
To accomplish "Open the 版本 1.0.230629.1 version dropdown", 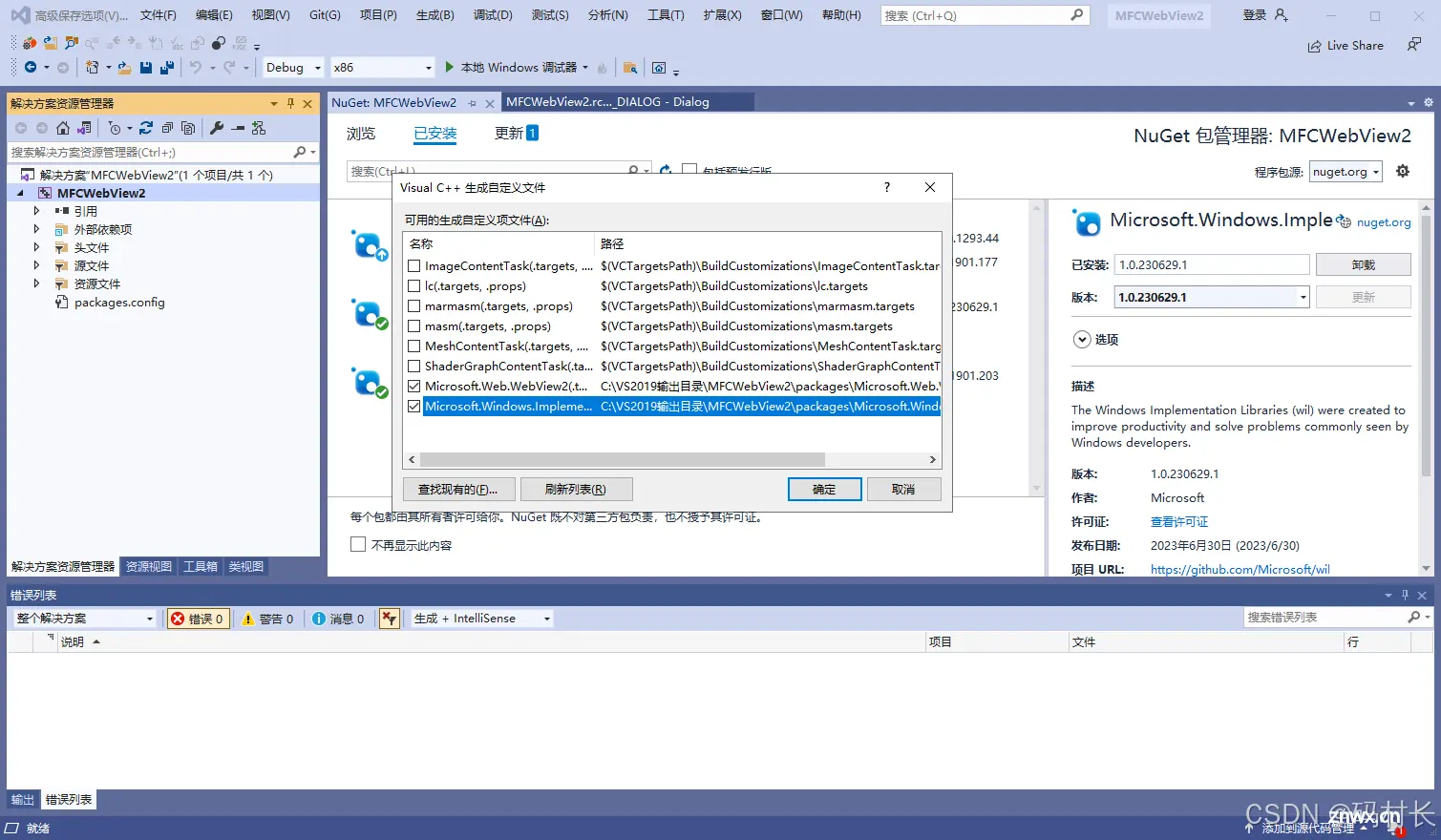I will point(1212,297).
